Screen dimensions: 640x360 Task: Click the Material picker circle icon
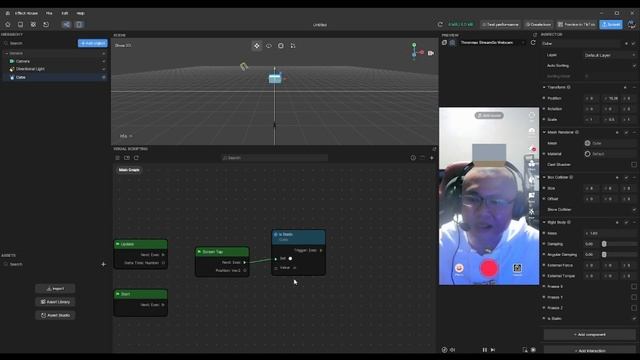pyautogui.click(x=587, y=154)
